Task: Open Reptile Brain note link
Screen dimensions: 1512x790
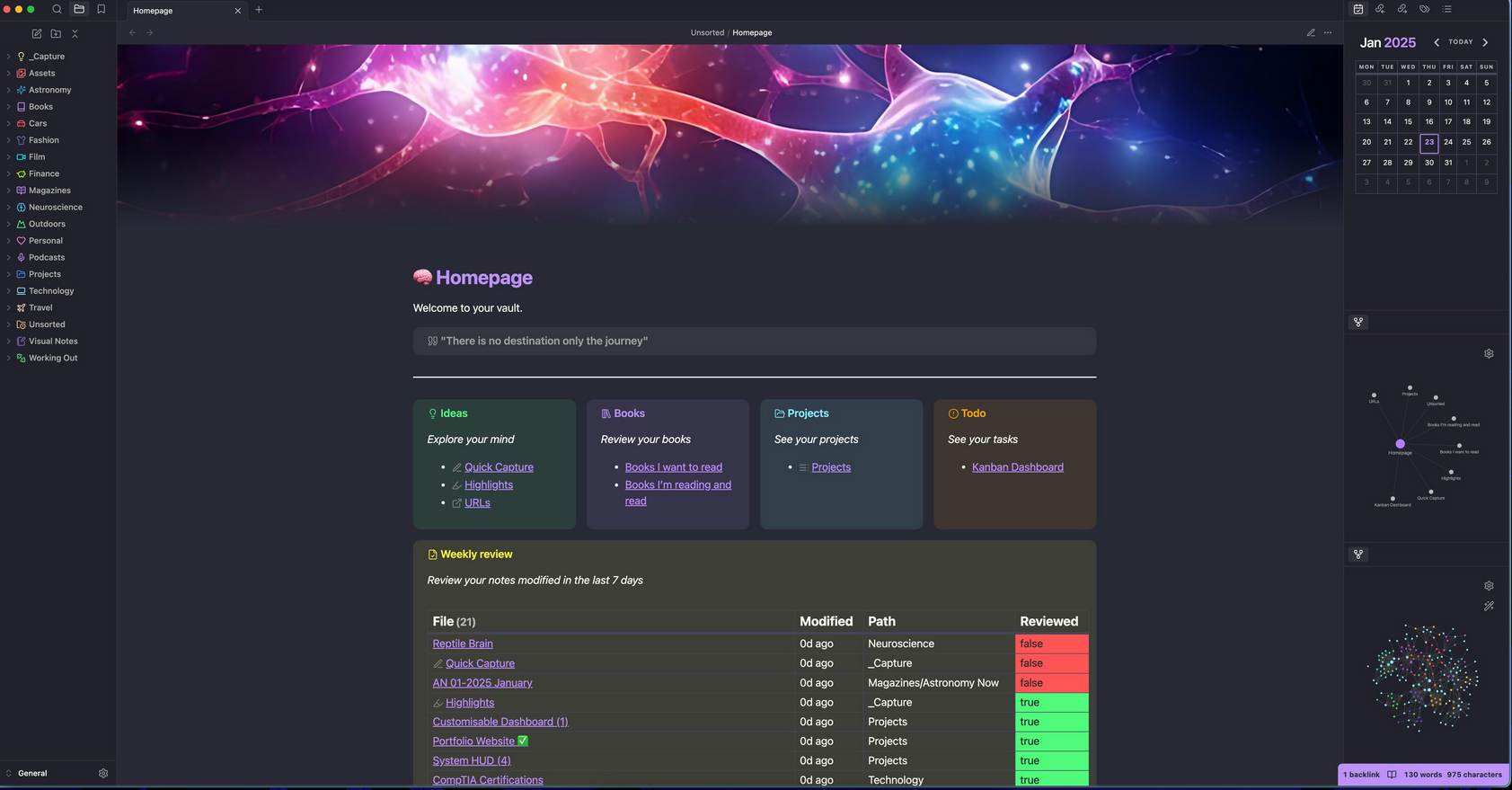Action: point(463,644)
